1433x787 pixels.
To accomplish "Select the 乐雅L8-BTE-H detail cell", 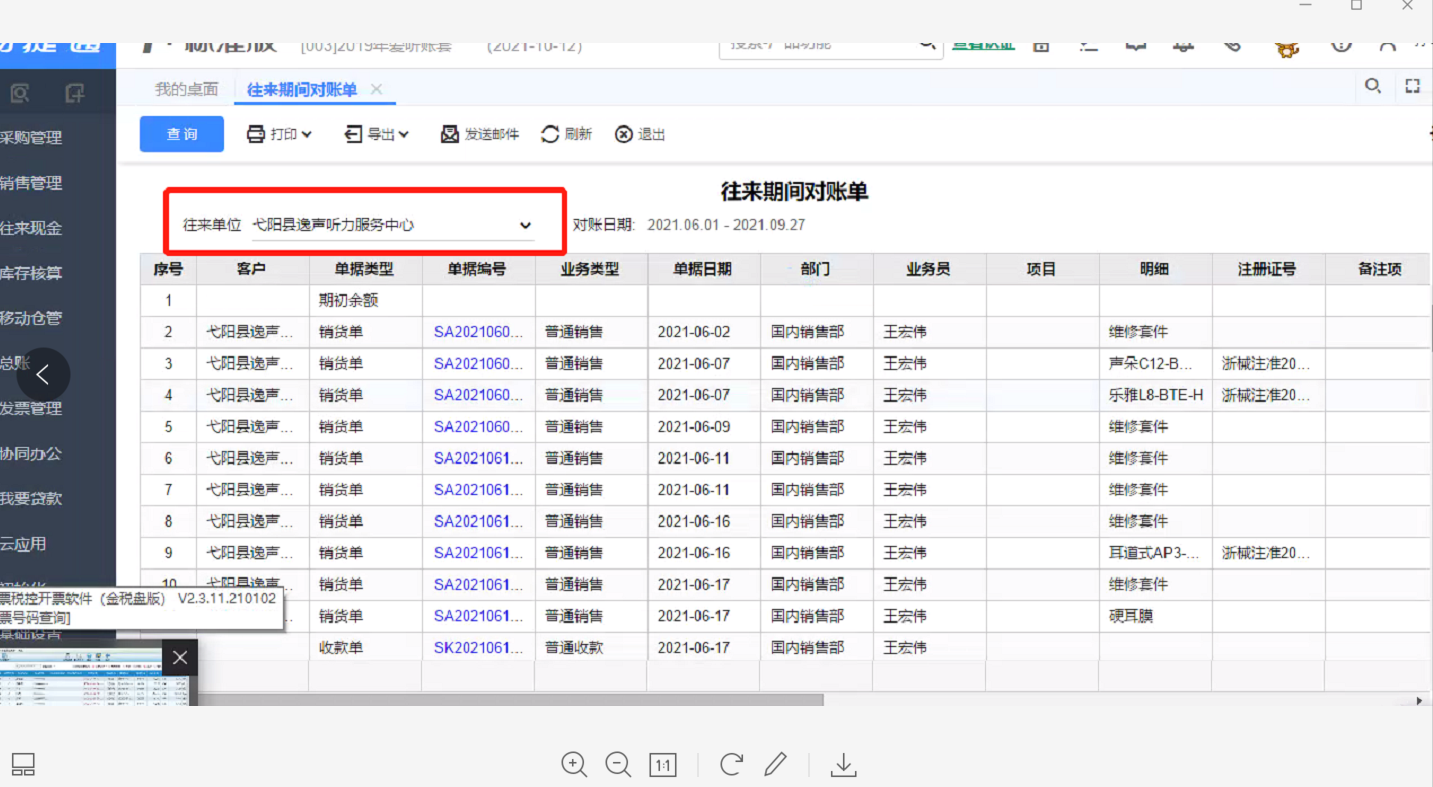I will click(1156, 395).
